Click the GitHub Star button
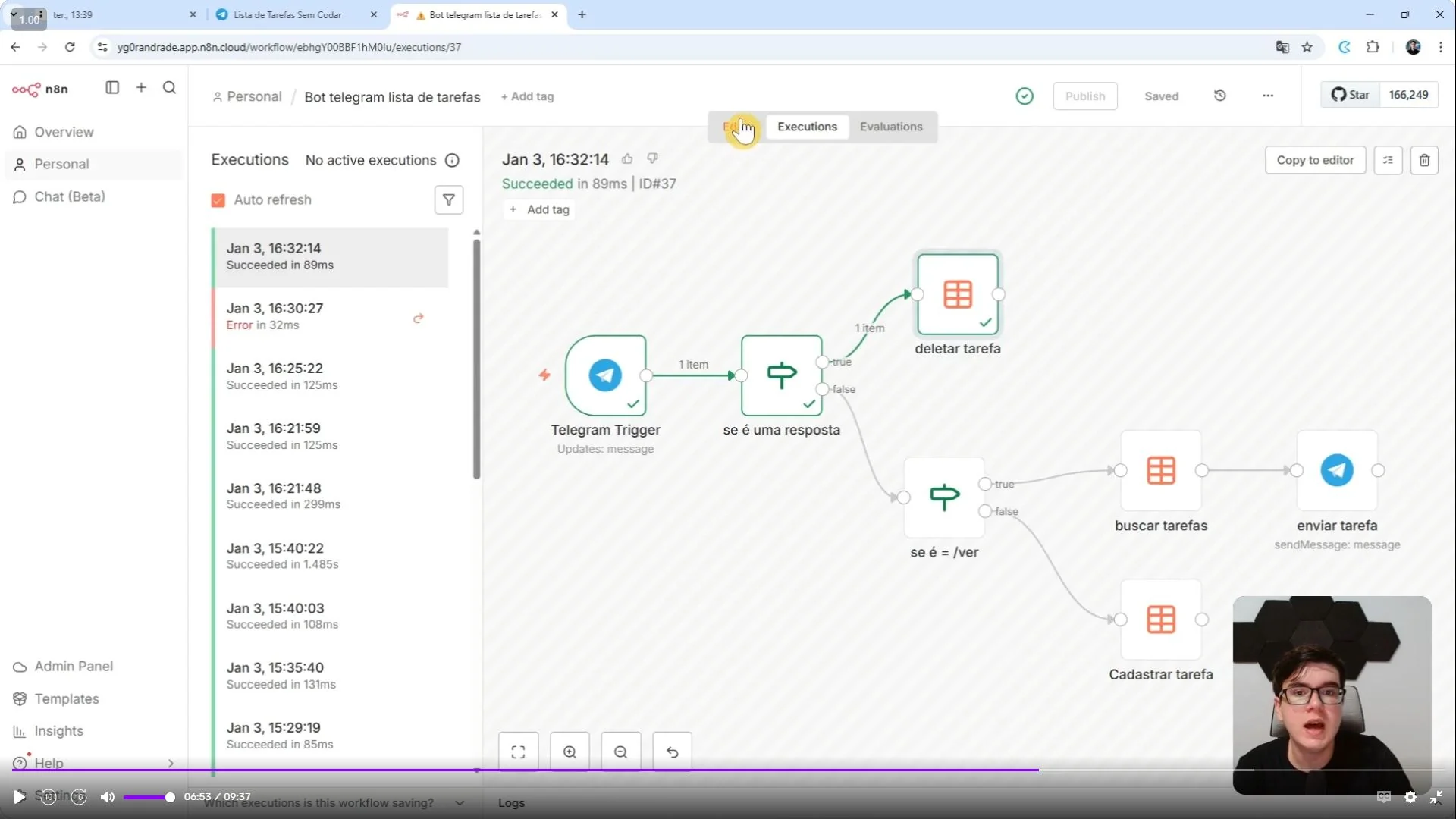 pyautogui.click(x=1351, y=95)
